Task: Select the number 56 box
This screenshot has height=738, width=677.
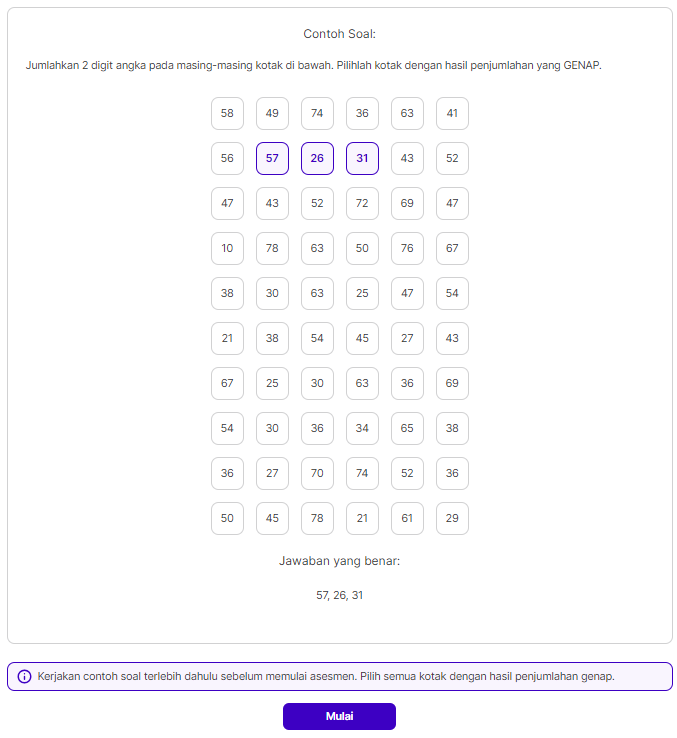Action: tap(227, 158)
